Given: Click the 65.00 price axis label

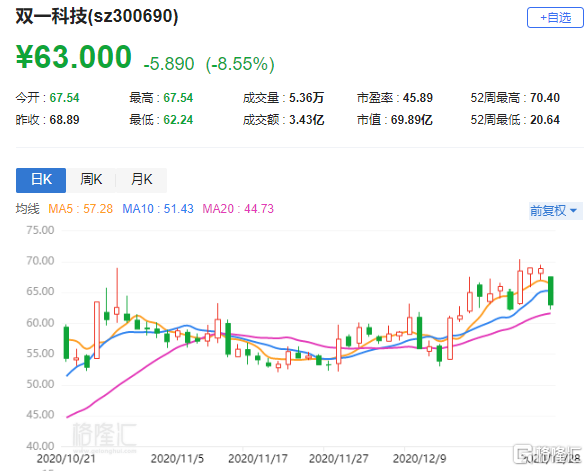Looking at the screenshot, I should pyautogui.click(x=40, y=291).
